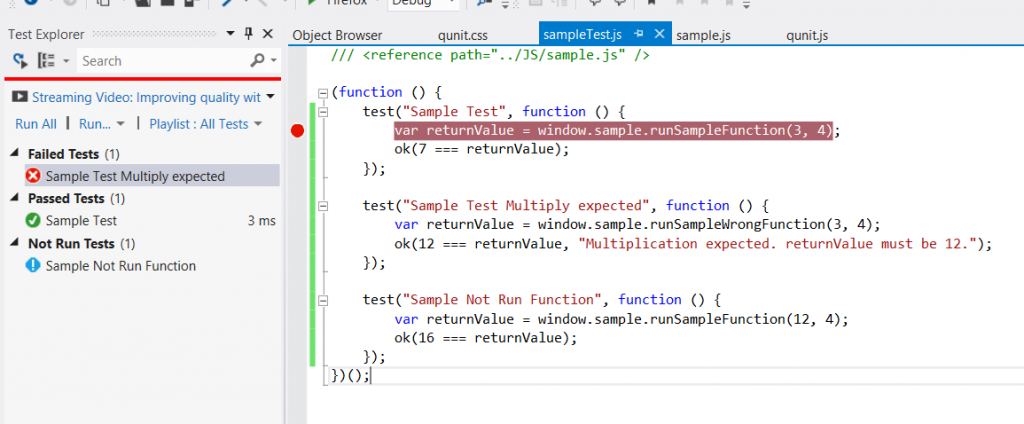The height and width of the screenshot is (424, 1024).
Task: Click the Failed Tests group header
Action: point(73,154)
